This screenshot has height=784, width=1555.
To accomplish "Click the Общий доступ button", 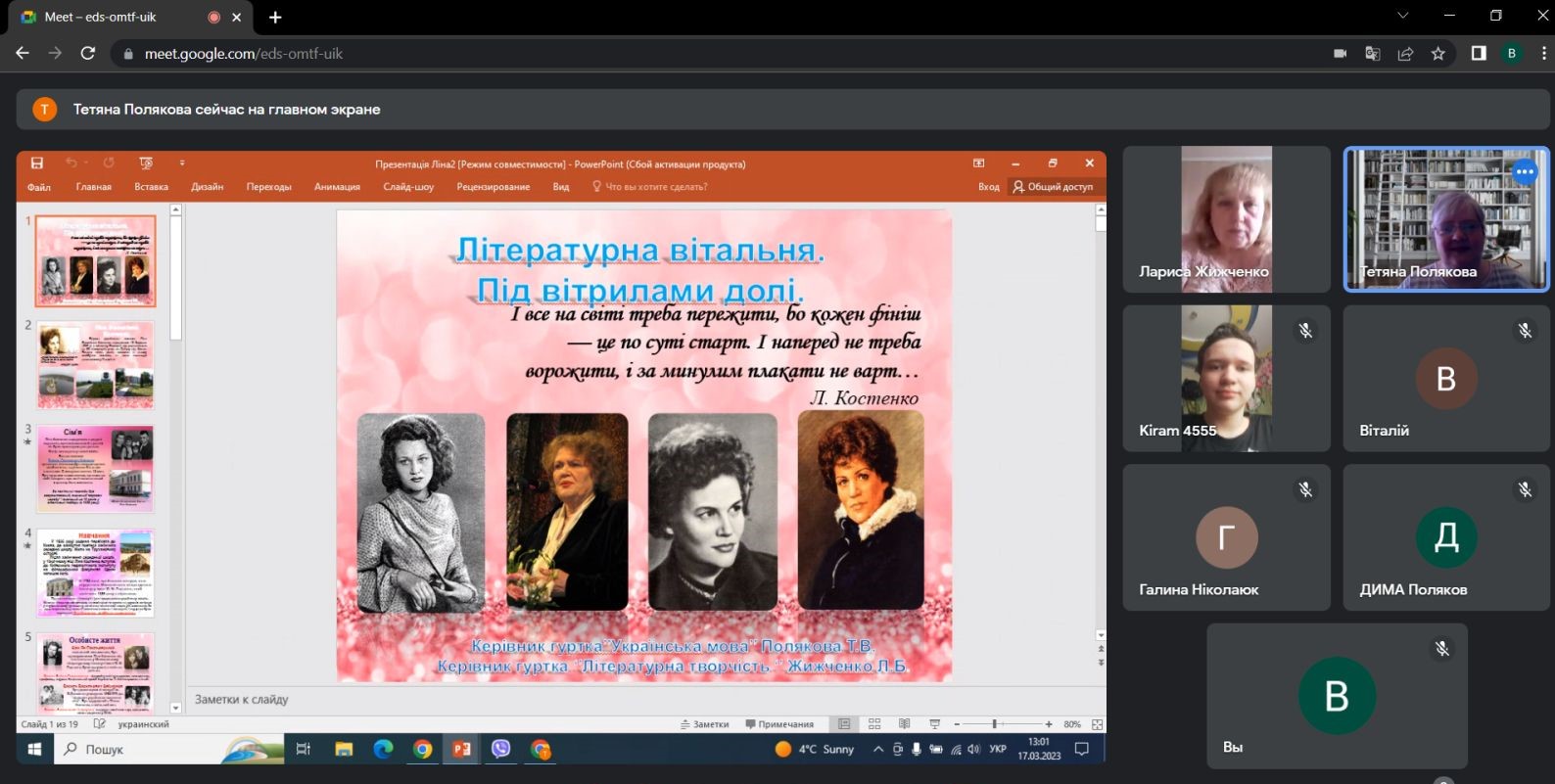I will click(1053, 187).
